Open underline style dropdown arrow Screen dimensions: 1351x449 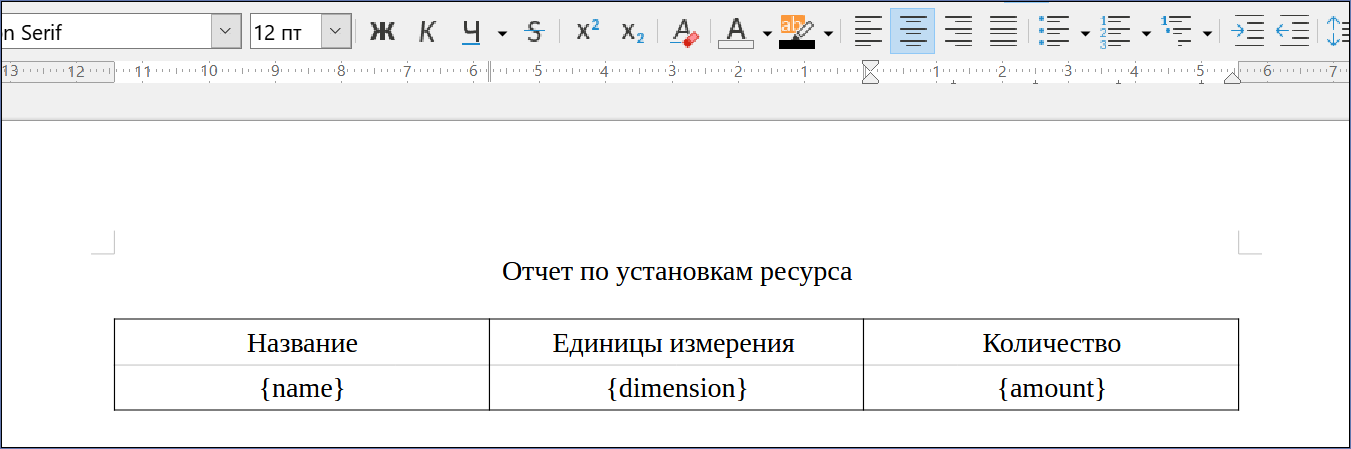[502, 33]
